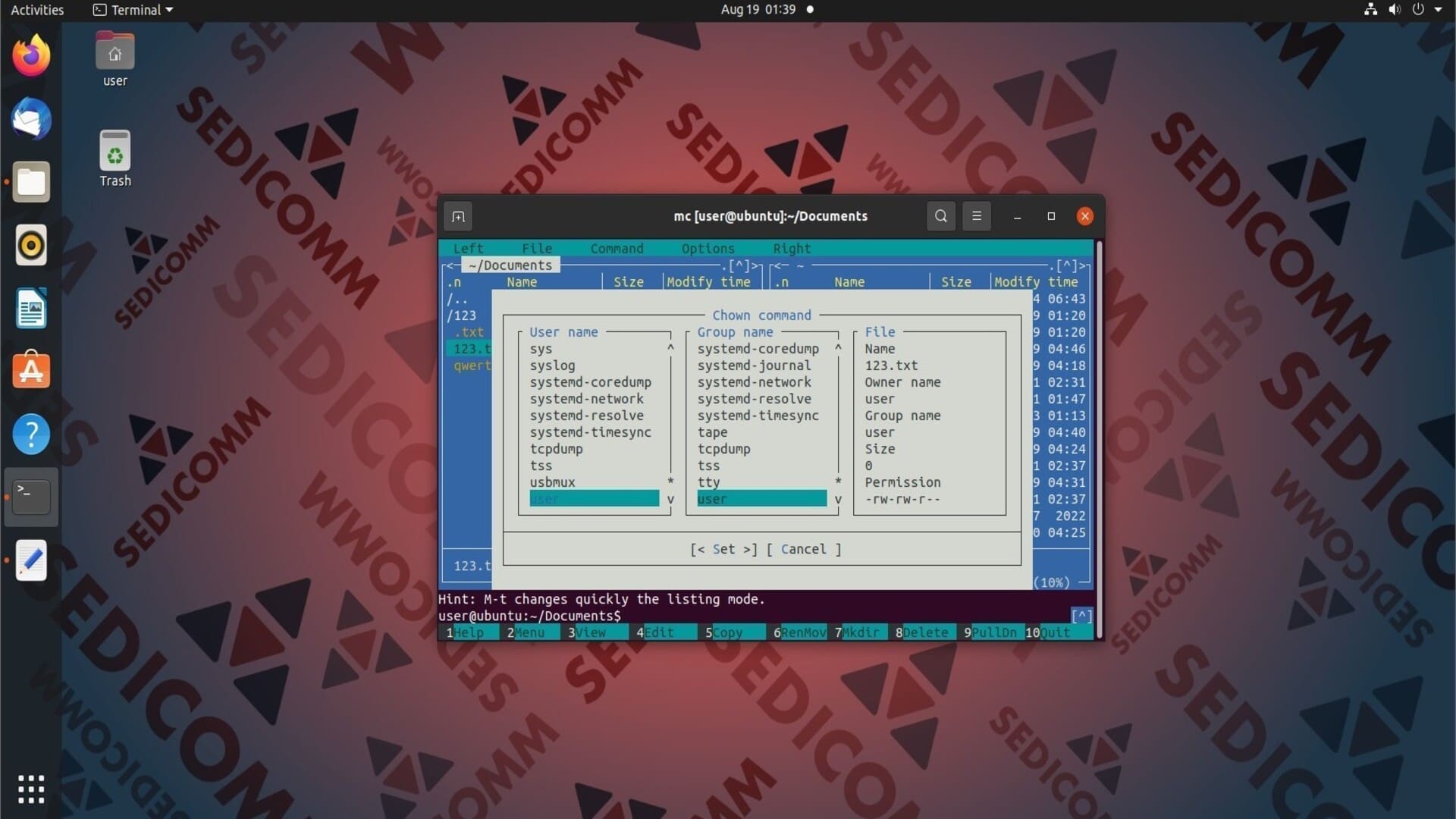Screen dimensions: 1456x819
Task: Select 'systemd-timesync' in User name list
Action: 590,432
